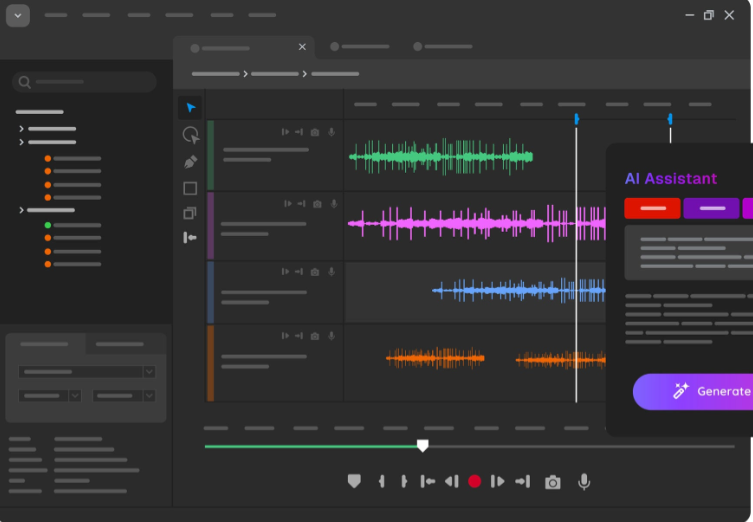The height and width of the screenshot is (522, 753).
Task: Toggle the transport microphone input
Action: [x=584, y=482]
